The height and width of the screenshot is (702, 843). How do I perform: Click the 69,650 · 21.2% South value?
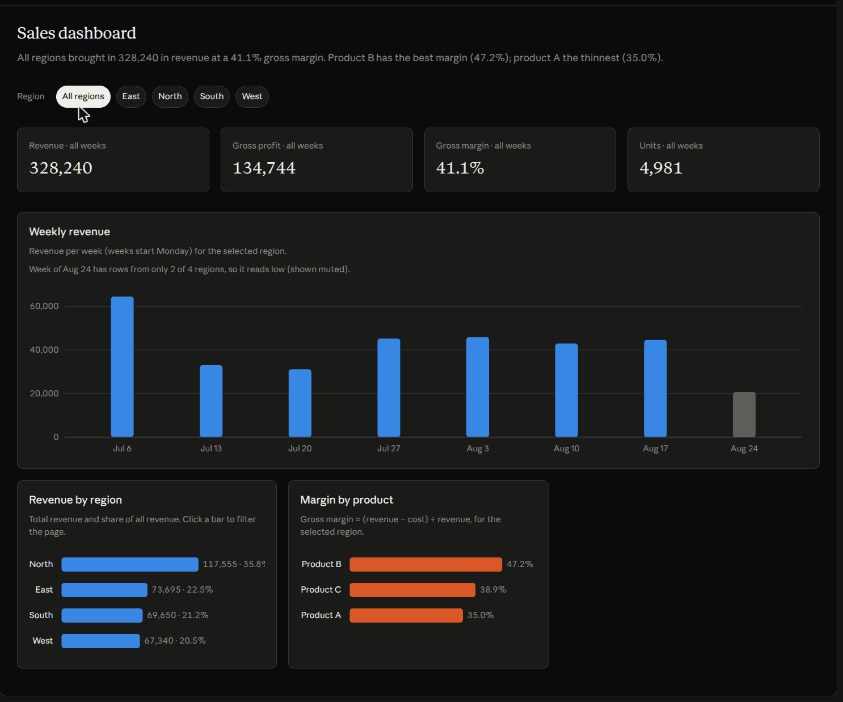177,615
